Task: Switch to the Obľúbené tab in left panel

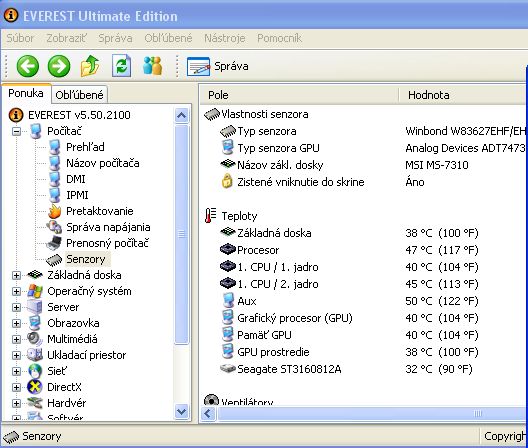Action: coord(79,95)
